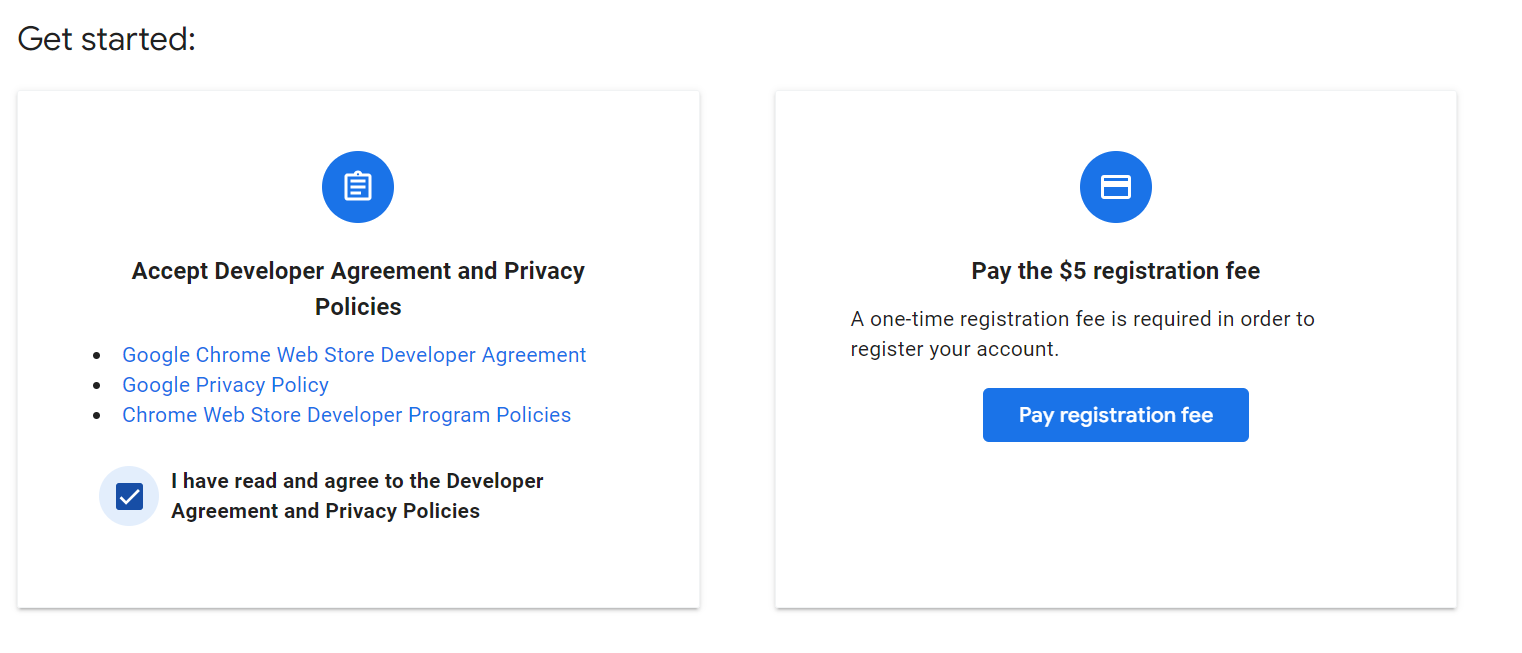Open Chrome Web Store Developer Program Policies link

click(x=346, y=415)
